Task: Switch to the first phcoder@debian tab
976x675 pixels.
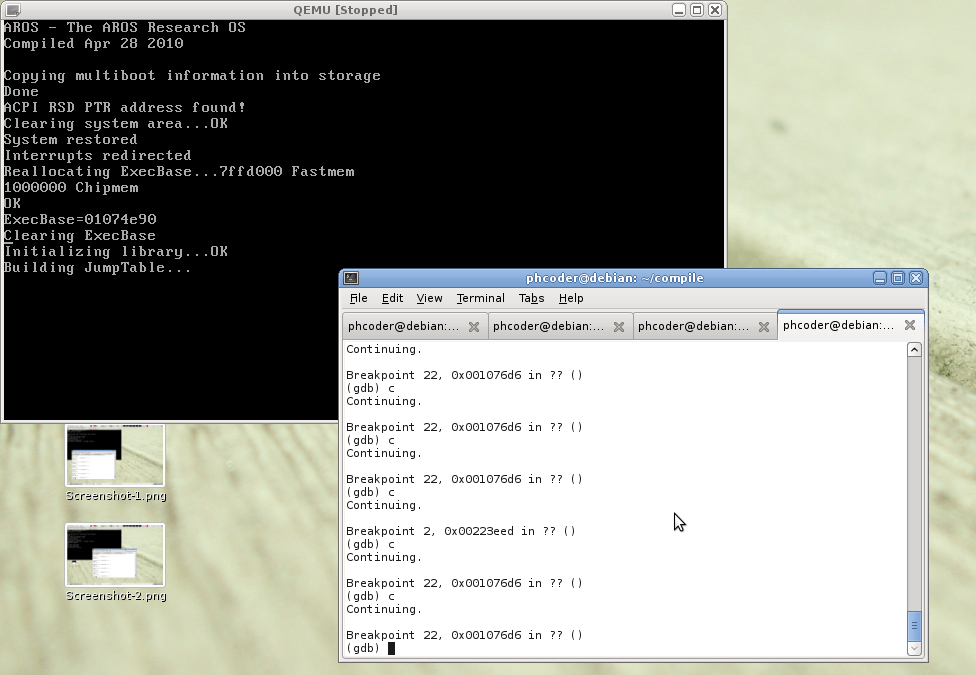Action: [405, 325]
